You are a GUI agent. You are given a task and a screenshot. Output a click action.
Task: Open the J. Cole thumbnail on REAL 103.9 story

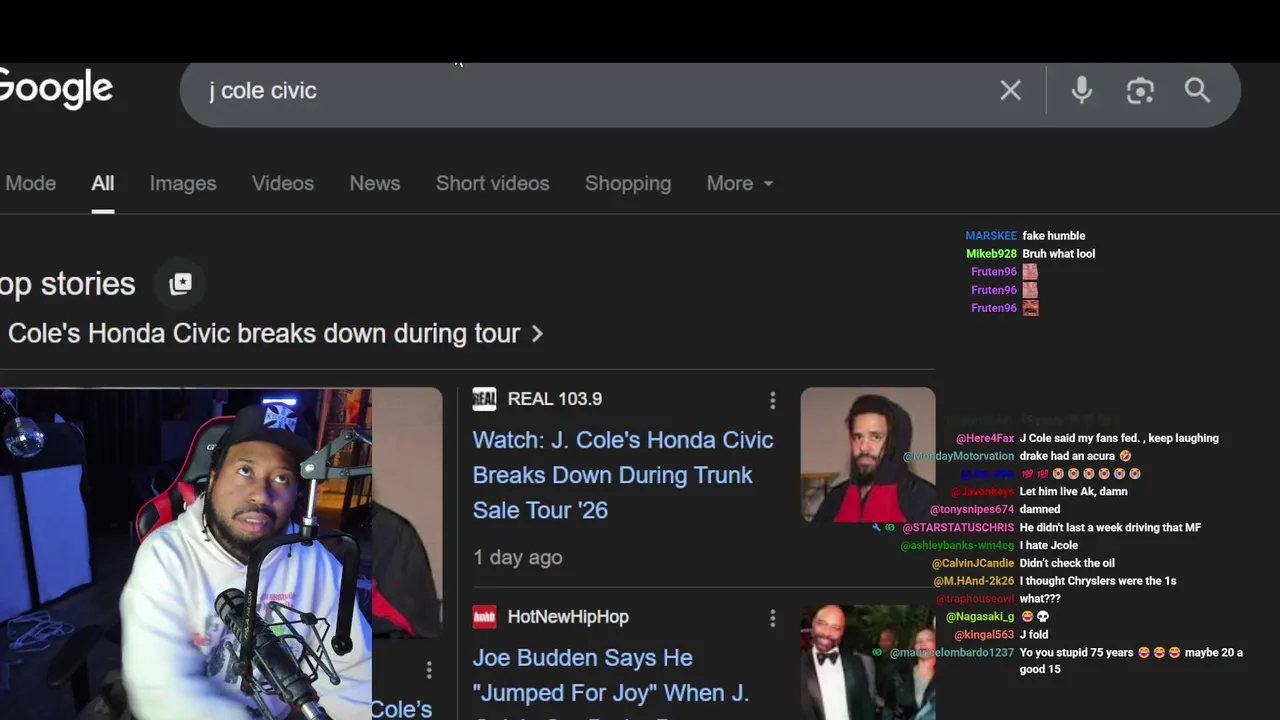[x=868, y=455]
